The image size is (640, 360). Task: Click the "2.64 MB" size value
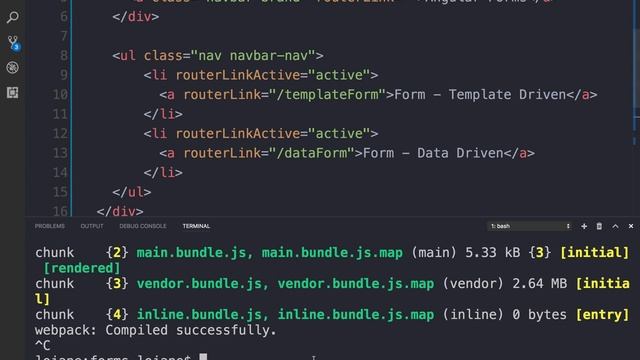(x=540, y=284)
